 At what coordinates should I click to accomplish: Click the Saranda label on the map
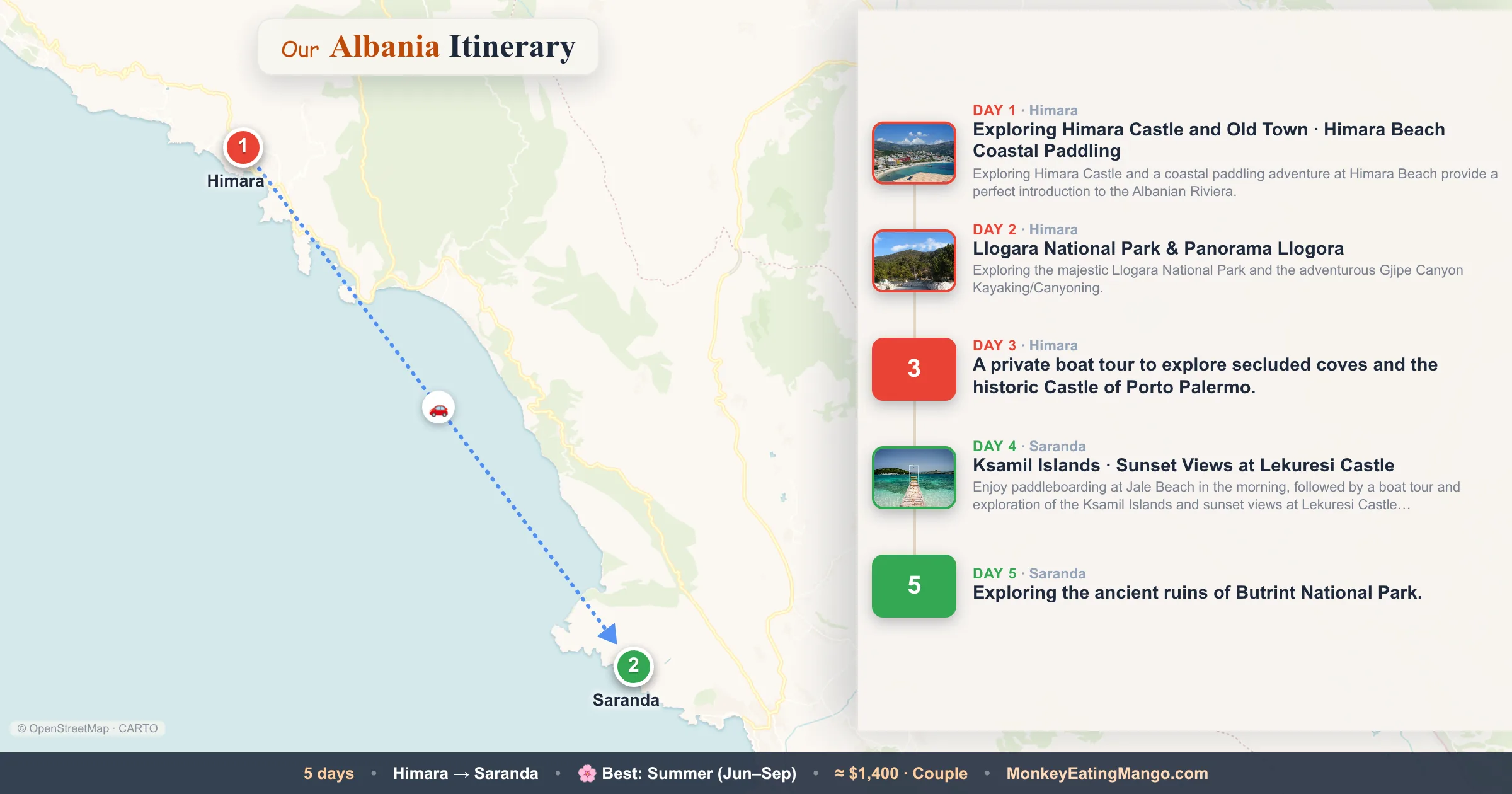click(626, 700)
